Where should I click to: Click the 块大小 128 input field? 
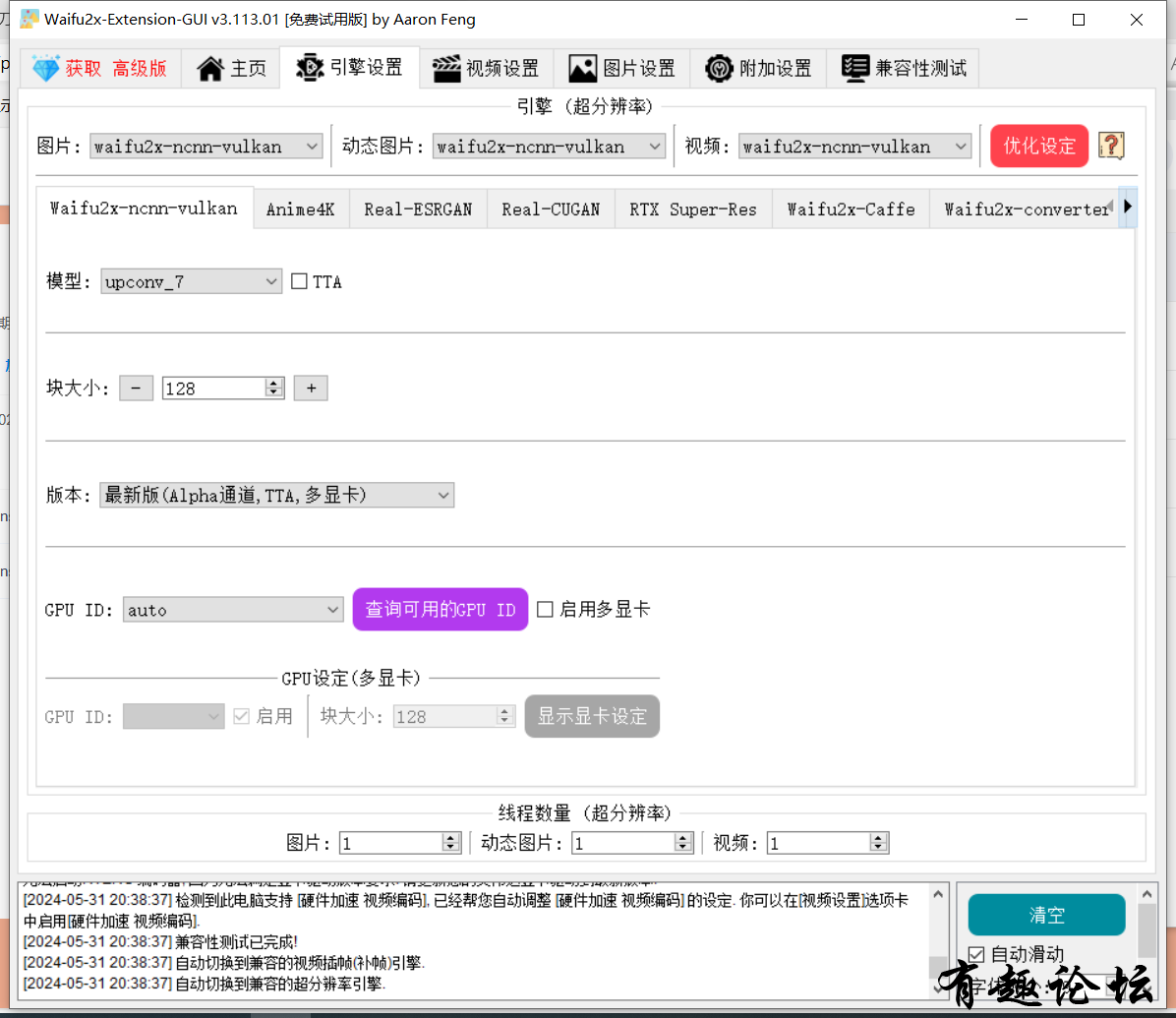(213, 388)
